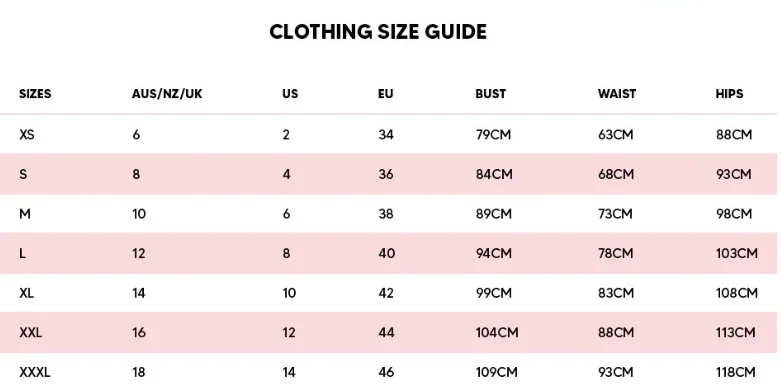This screenshot has width=781, height=392.
Task: Select the BUST column header
Action: pos(491,94)
